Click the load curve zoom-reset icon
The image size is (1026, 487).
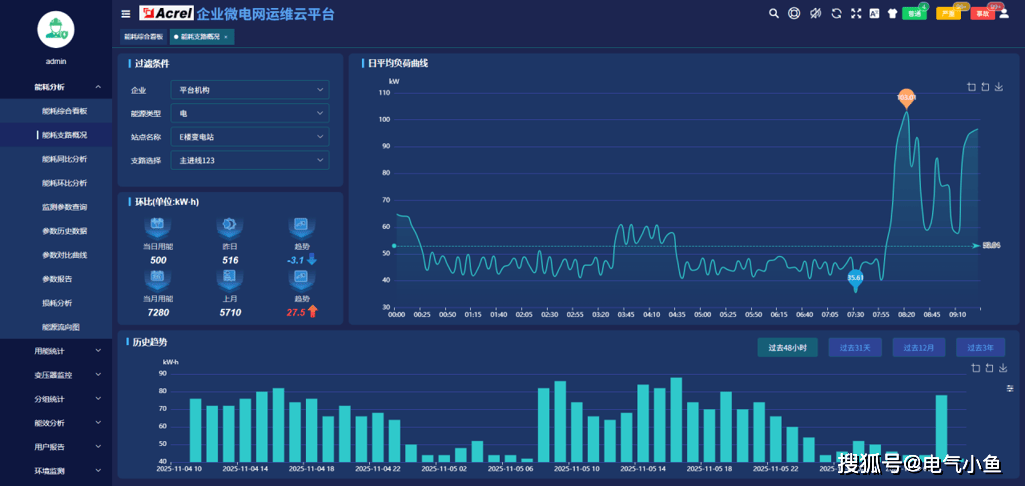tap(985, 86)
